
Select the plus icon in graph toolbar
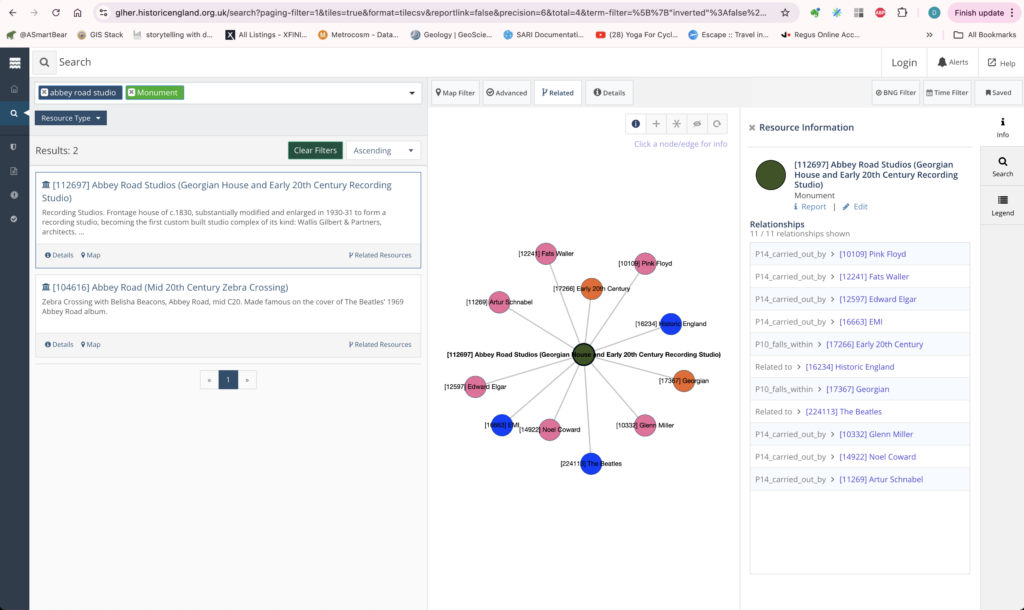click(x=656, y=124)
